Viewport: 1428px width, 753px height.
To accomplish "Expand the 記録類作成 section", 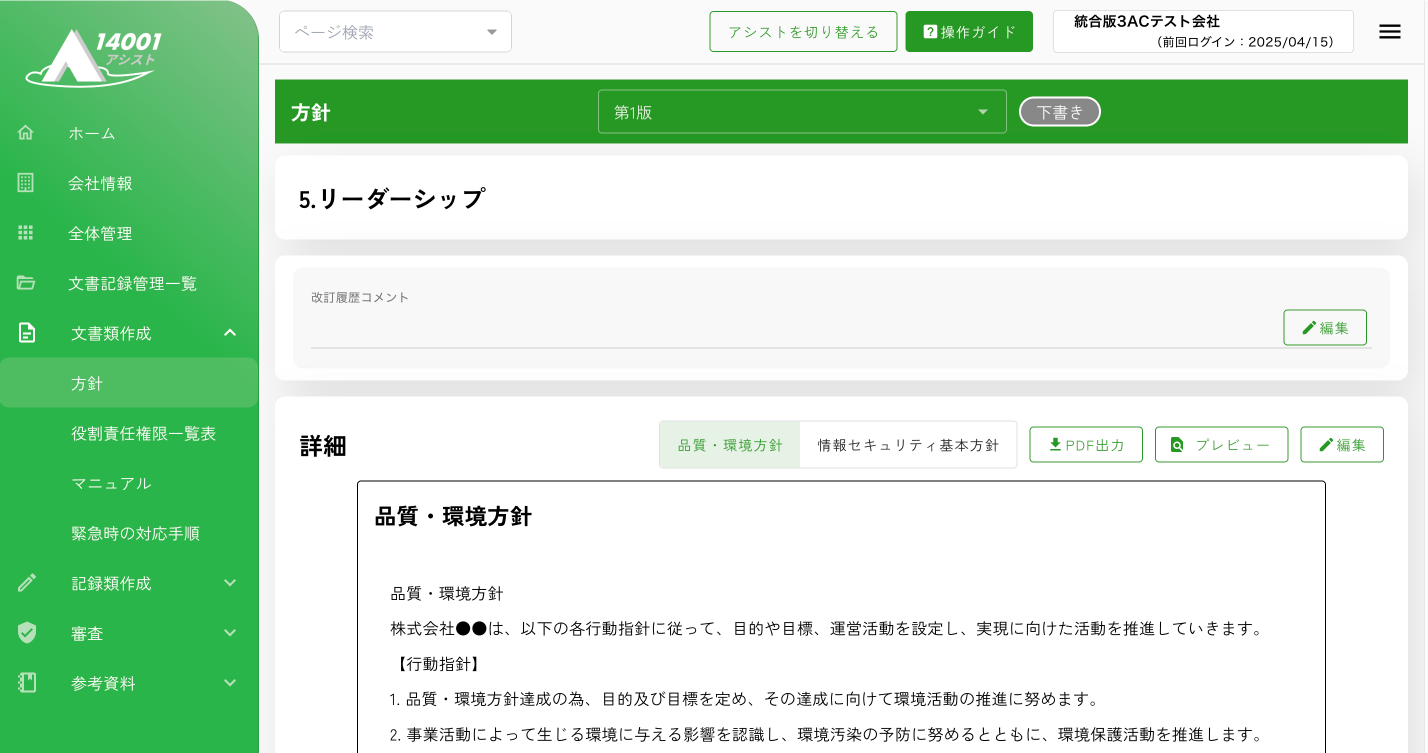I will (x=230, y=583).
